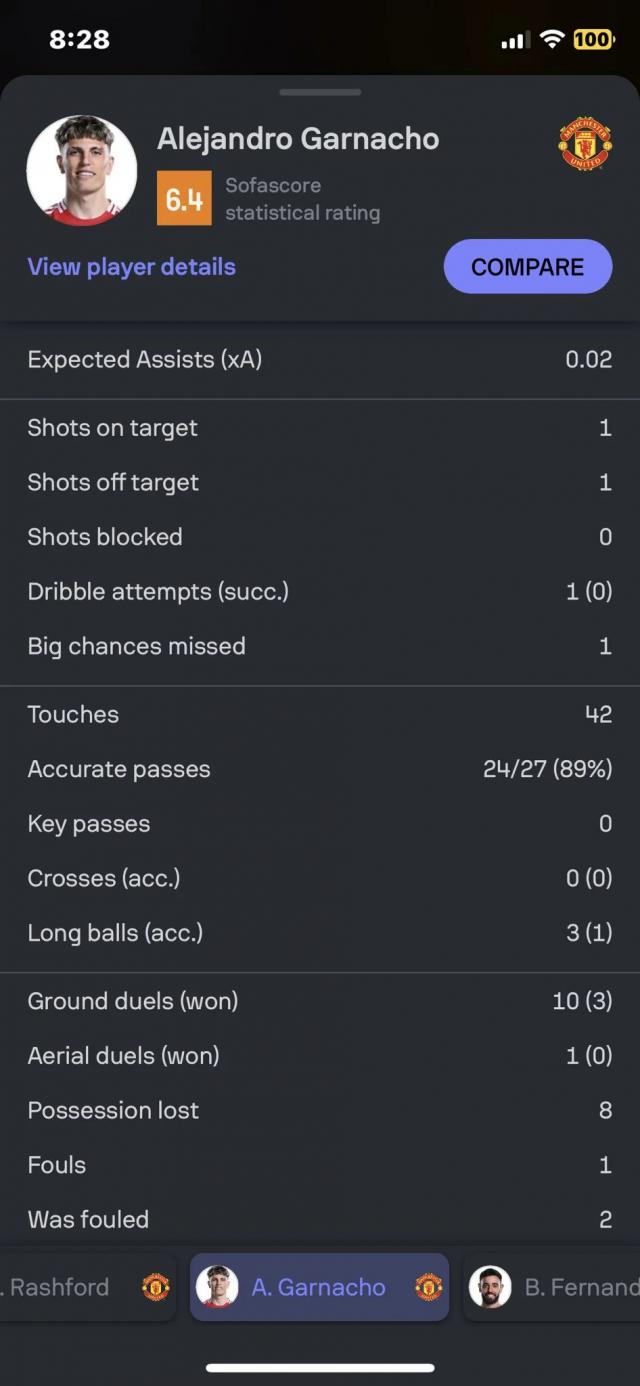
Task: Select the Big chances missed row
Action: tap(320, 646)
